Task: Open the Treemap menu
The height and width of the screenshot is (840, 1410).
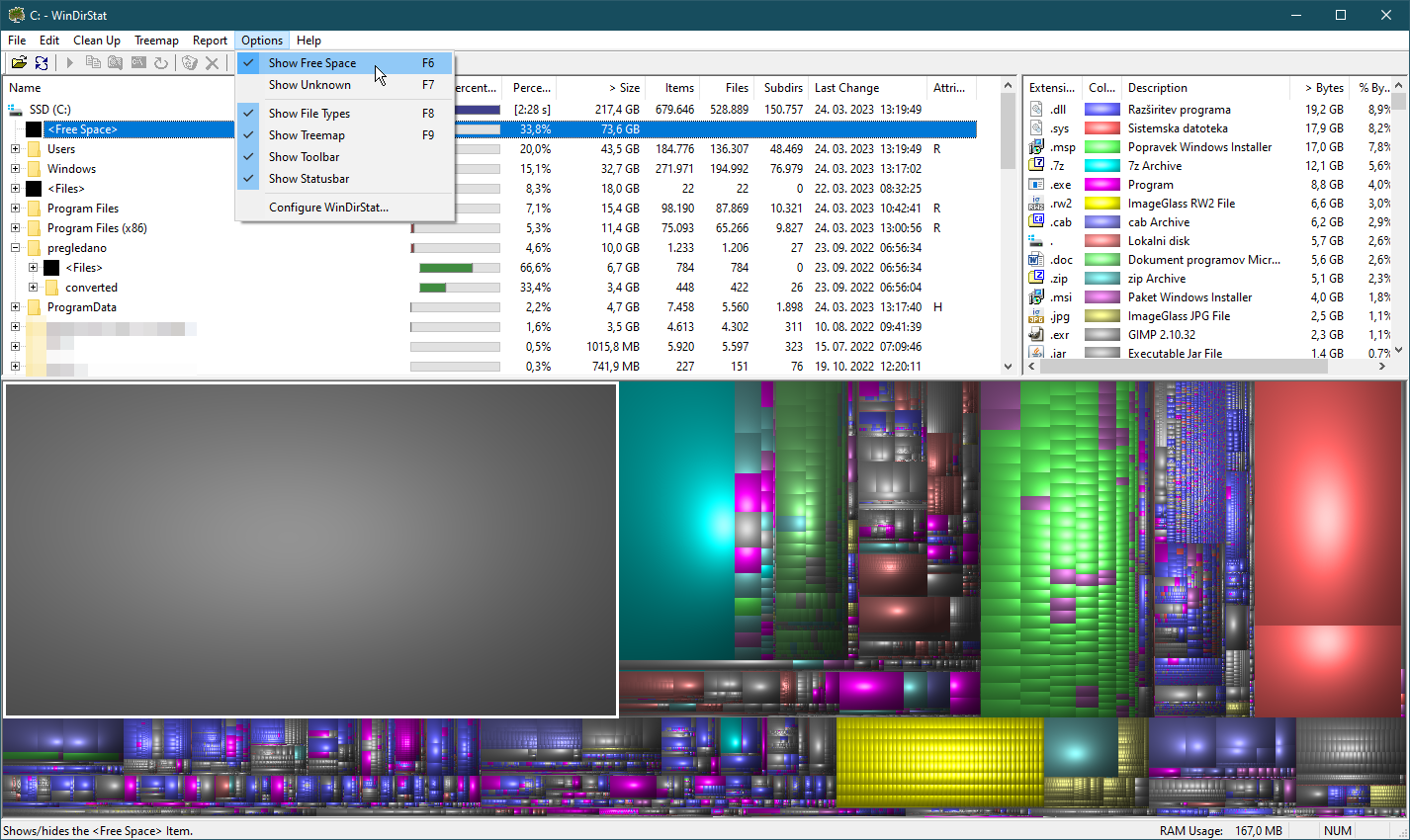Action: (x=156, y=41)
